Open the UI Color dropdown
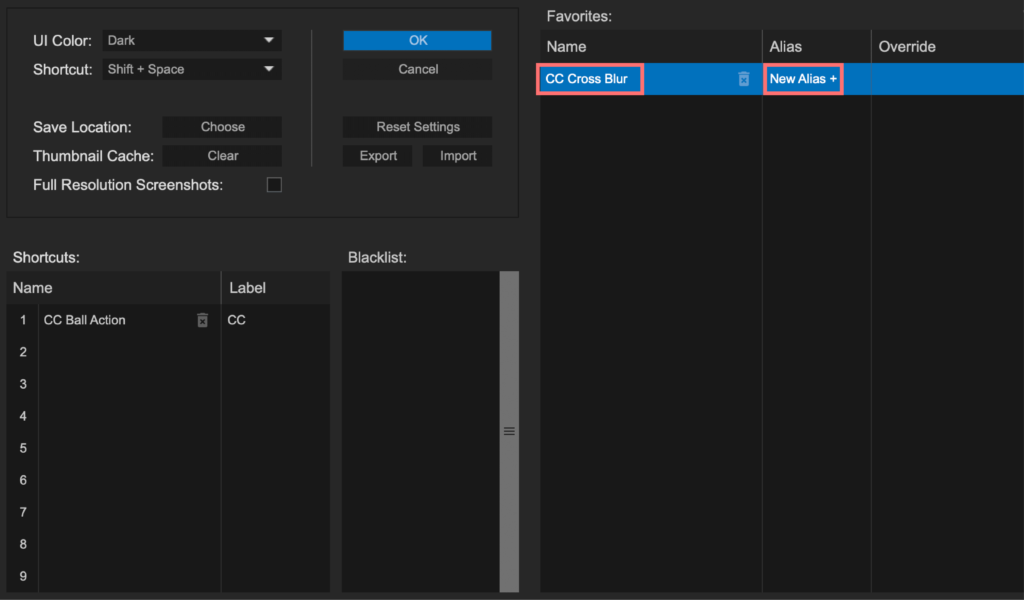Viewport: 1024px width, 600px height. click(190, 40)
